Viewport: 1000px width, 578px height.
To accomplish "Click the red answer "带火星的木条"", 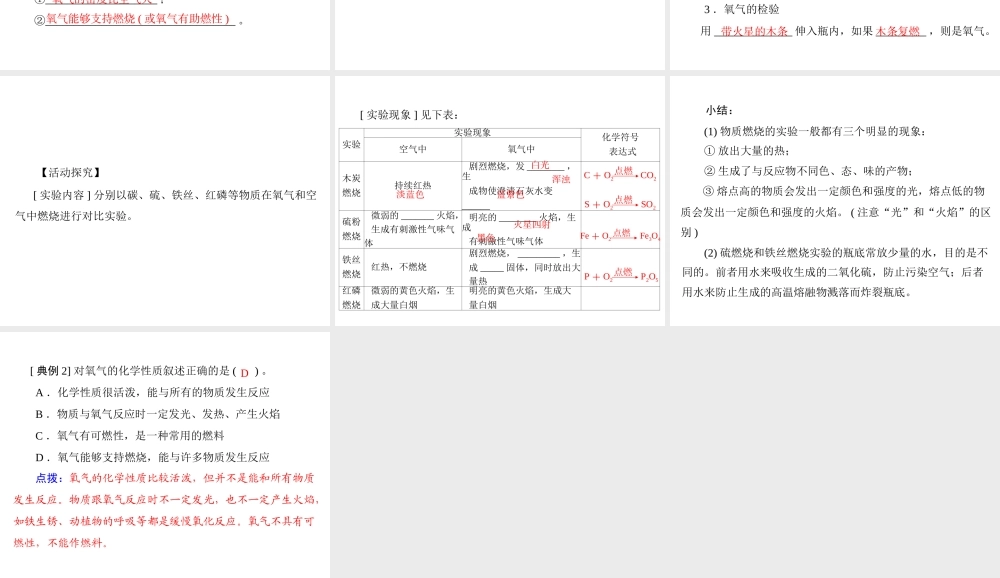I will pos(754,31).
